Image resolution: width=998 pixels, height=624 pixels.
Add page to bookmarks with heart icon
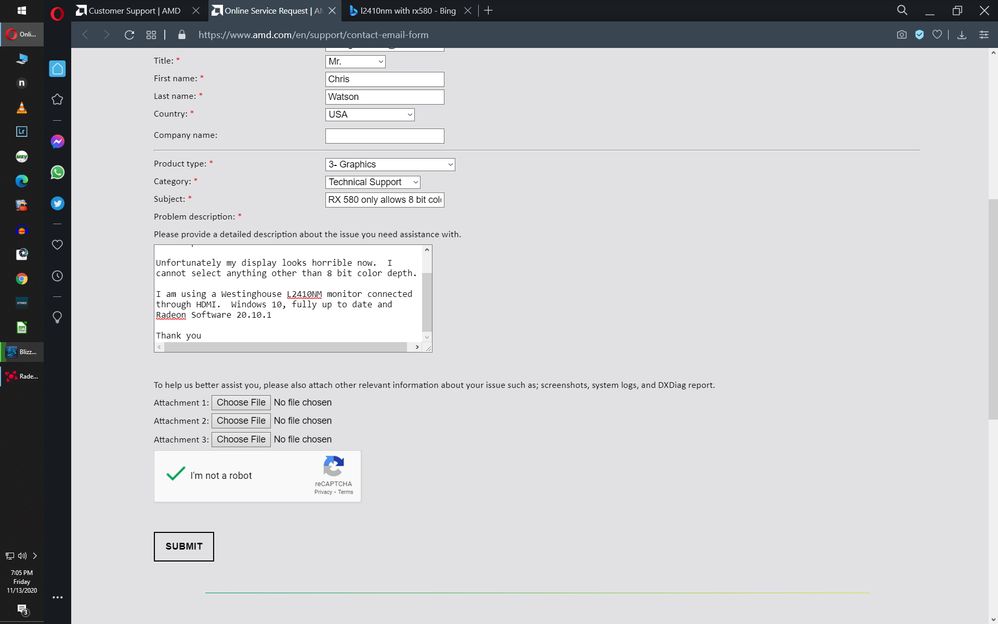click(x=937, y=35)
